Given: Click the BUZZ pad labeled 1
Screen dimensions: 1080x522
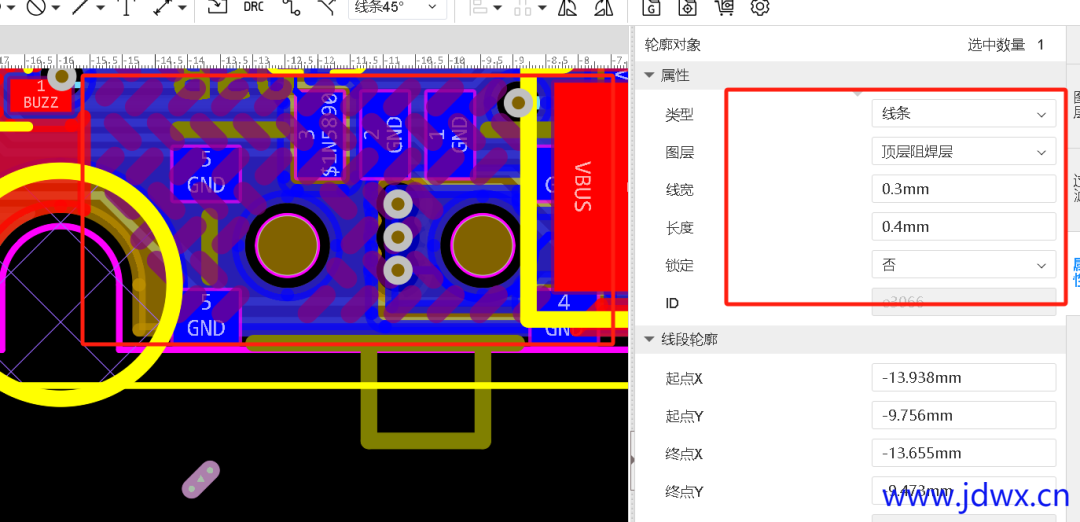Looking at the screenshot, I should [x=40, y=96].
